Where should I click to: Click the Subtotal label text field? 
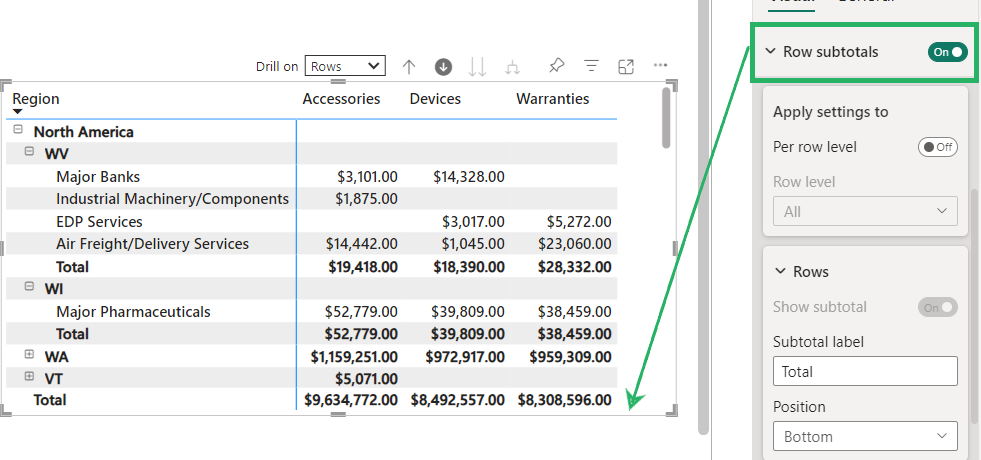865,371
